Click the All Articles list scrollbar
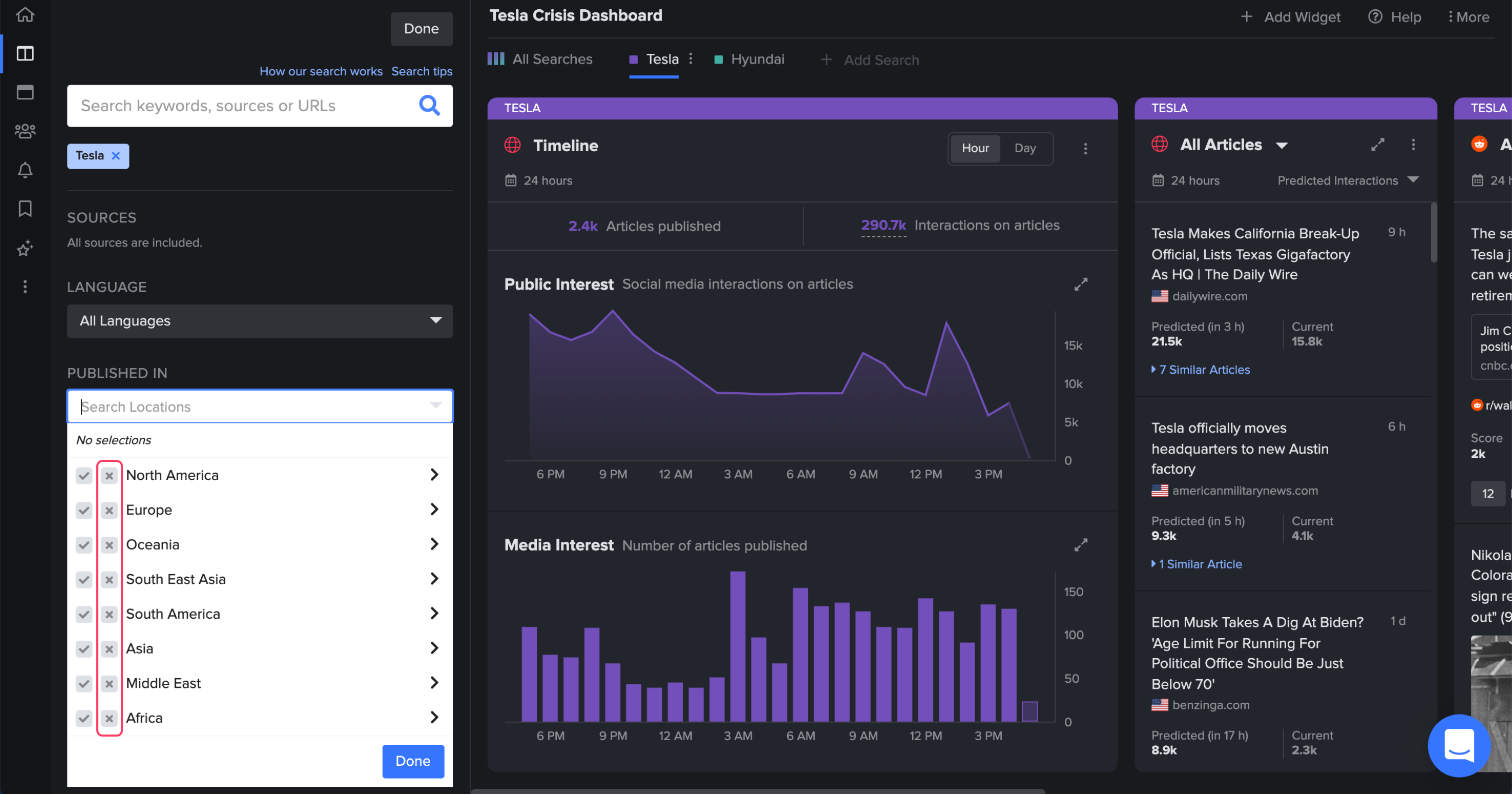Image resolution: width=1512 pixels, height=796 pixels. point(1434,233)
